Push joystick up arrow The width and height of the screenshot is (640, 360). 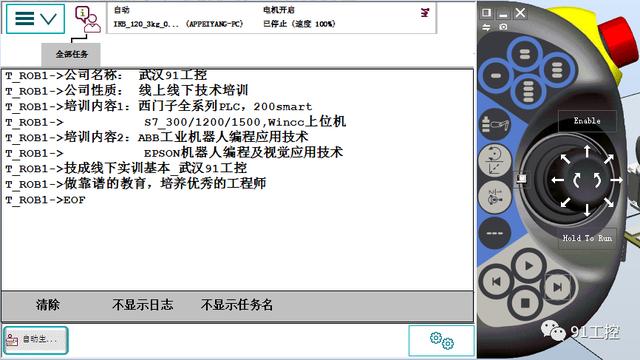pyautogui.click(x=587, y=151)
